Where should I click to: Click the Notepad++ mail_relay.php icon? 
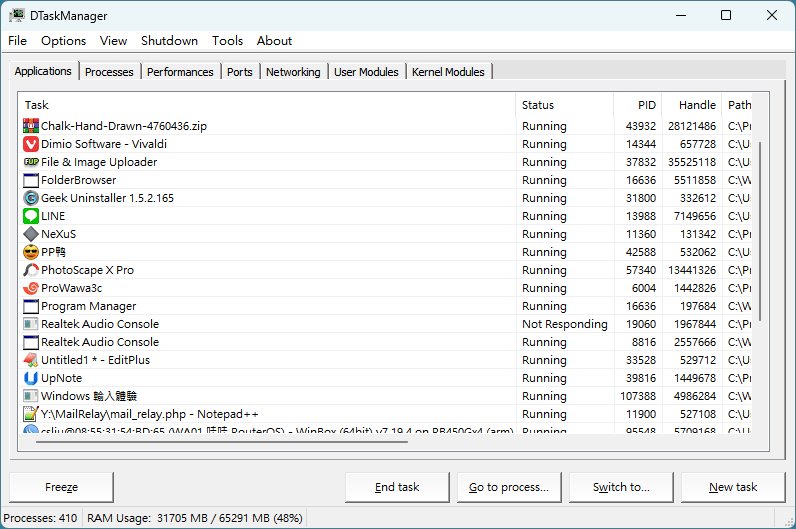31,414
